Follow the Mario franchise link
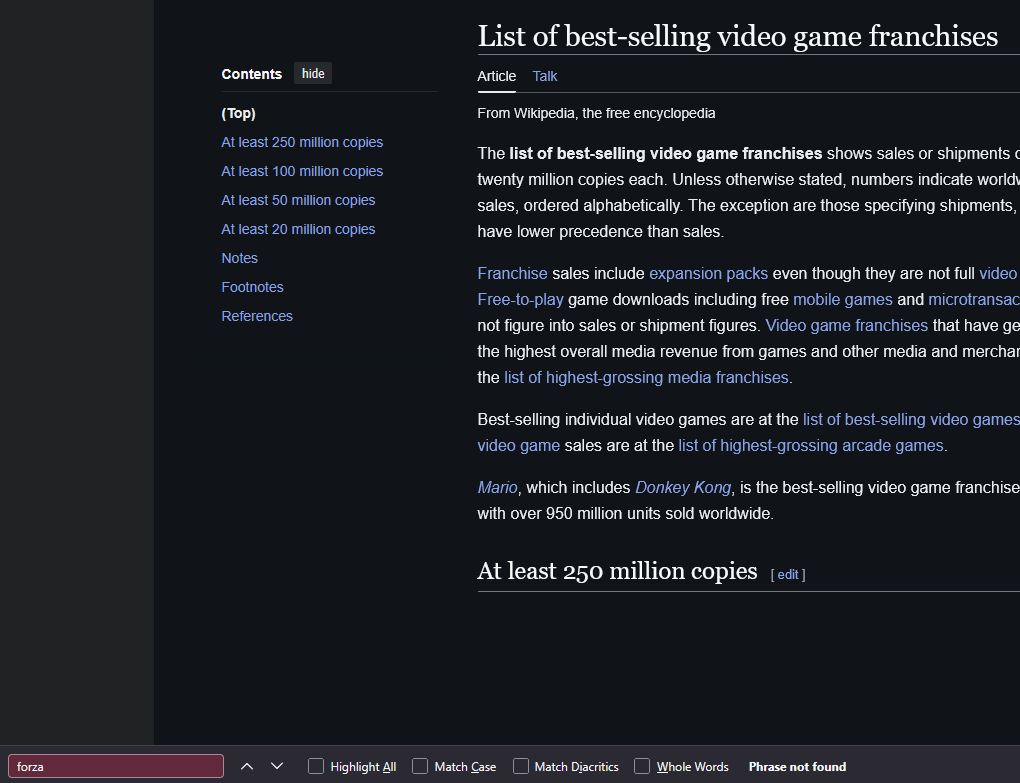This screenshot has height=783, width=1020. (498, 487)
